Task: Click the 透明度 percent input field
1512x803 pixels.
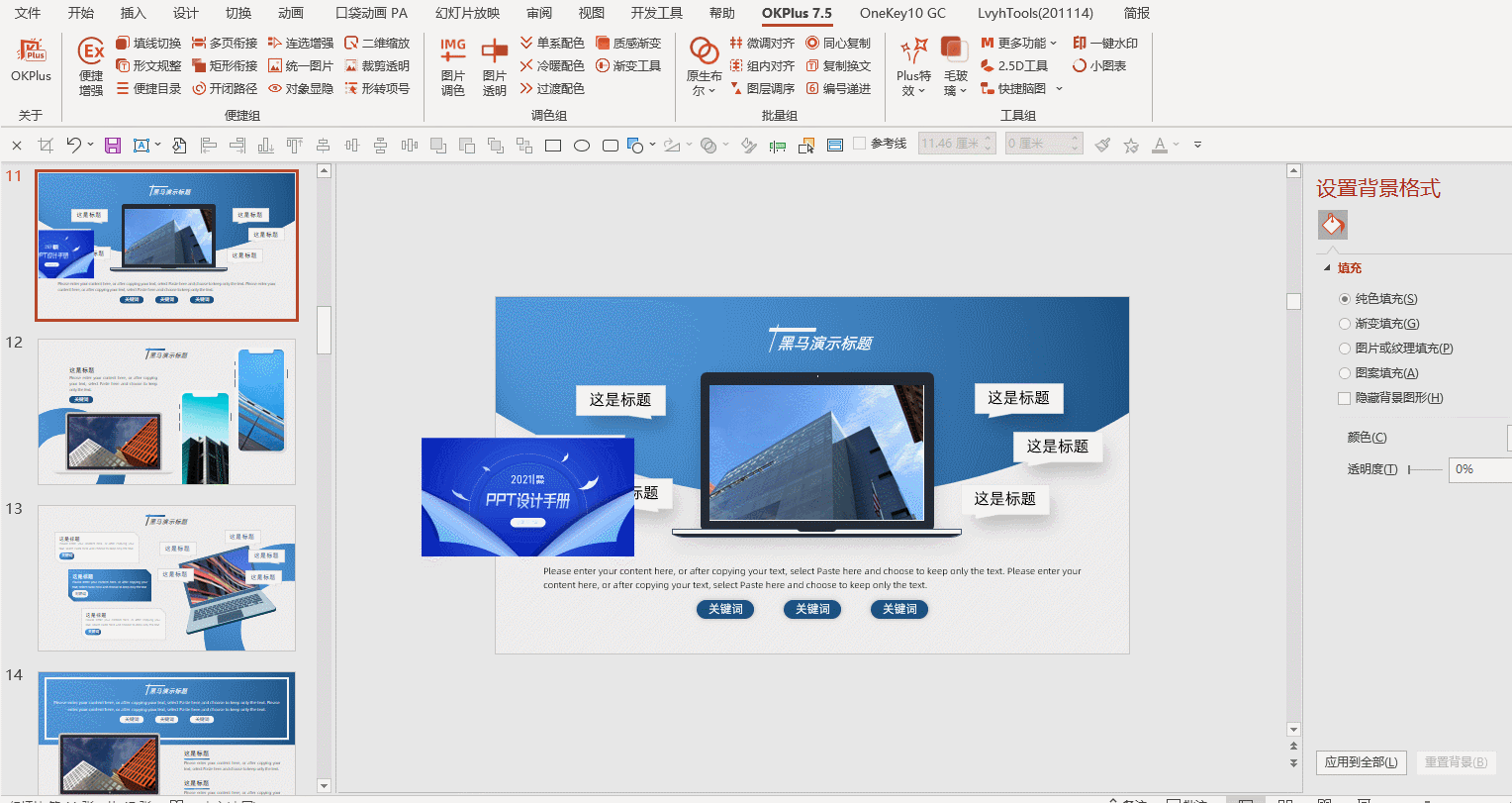Action: pyautogui.click(x=1479, y=469)
